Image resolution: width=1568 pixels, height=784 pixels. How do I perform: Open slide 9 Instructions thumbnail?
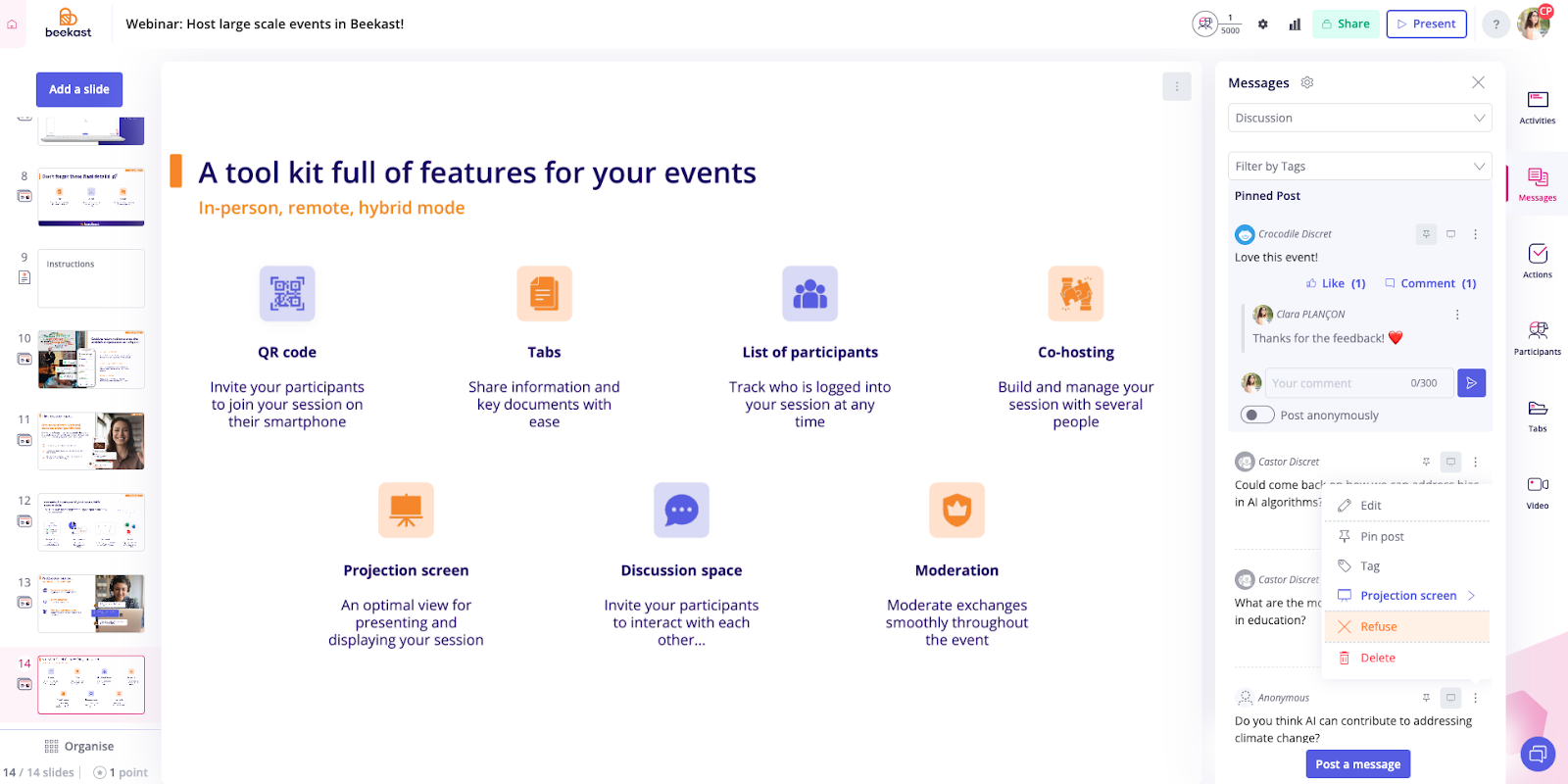click(x=90, y=278)
